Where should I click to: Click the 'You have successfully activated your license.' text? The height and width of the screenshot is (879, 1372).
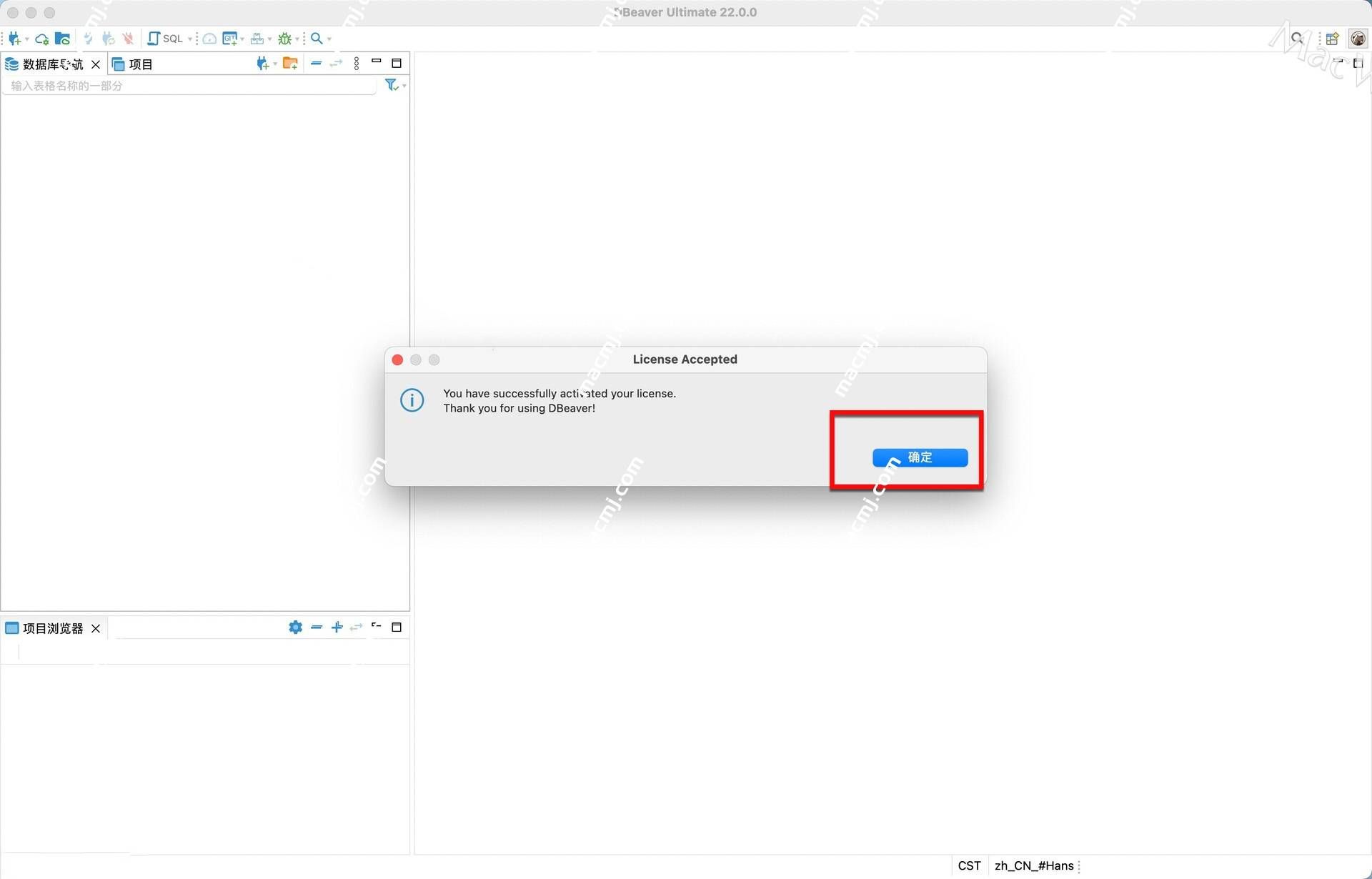[560, 394]
